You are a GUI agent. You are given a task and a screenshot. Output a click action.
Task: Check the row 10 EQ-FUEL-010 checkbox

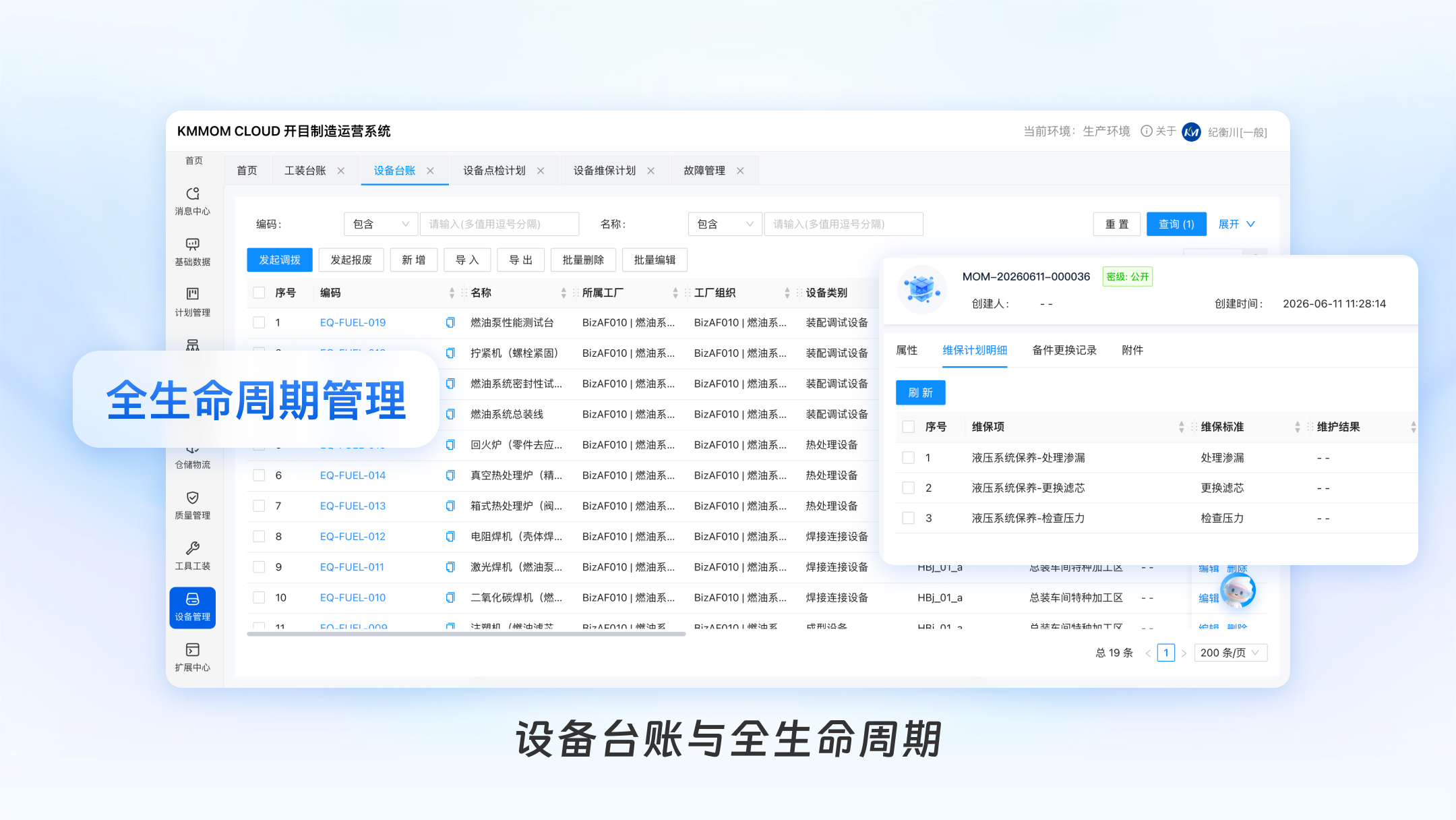[259, 597]
